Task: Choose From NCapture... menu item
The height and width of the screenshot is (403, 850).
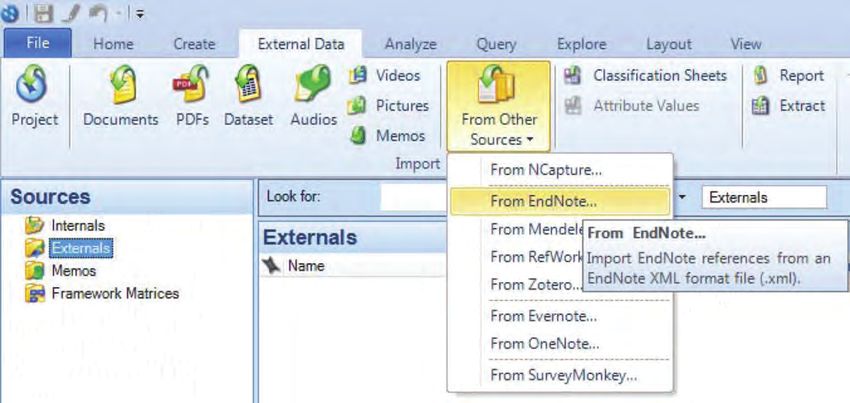Action: click(x=561, y=170)
